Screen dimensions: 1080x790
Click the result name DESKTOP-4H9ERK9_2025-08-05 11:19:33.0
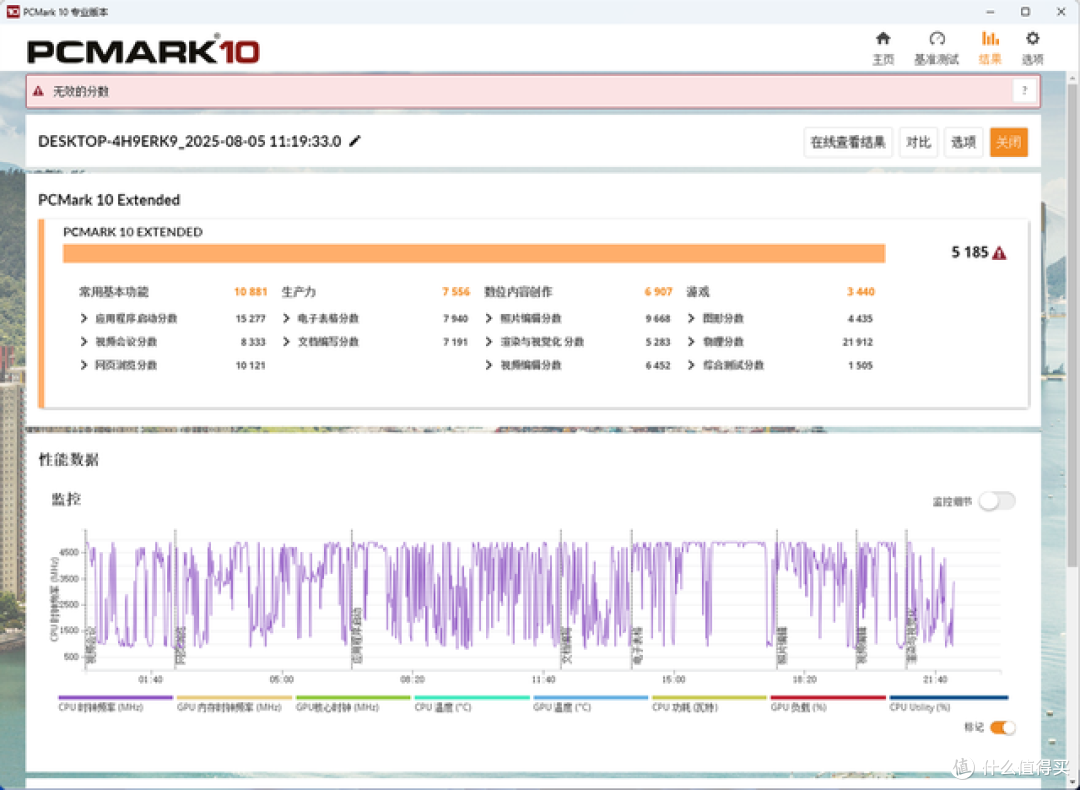[x=189, y=141]
